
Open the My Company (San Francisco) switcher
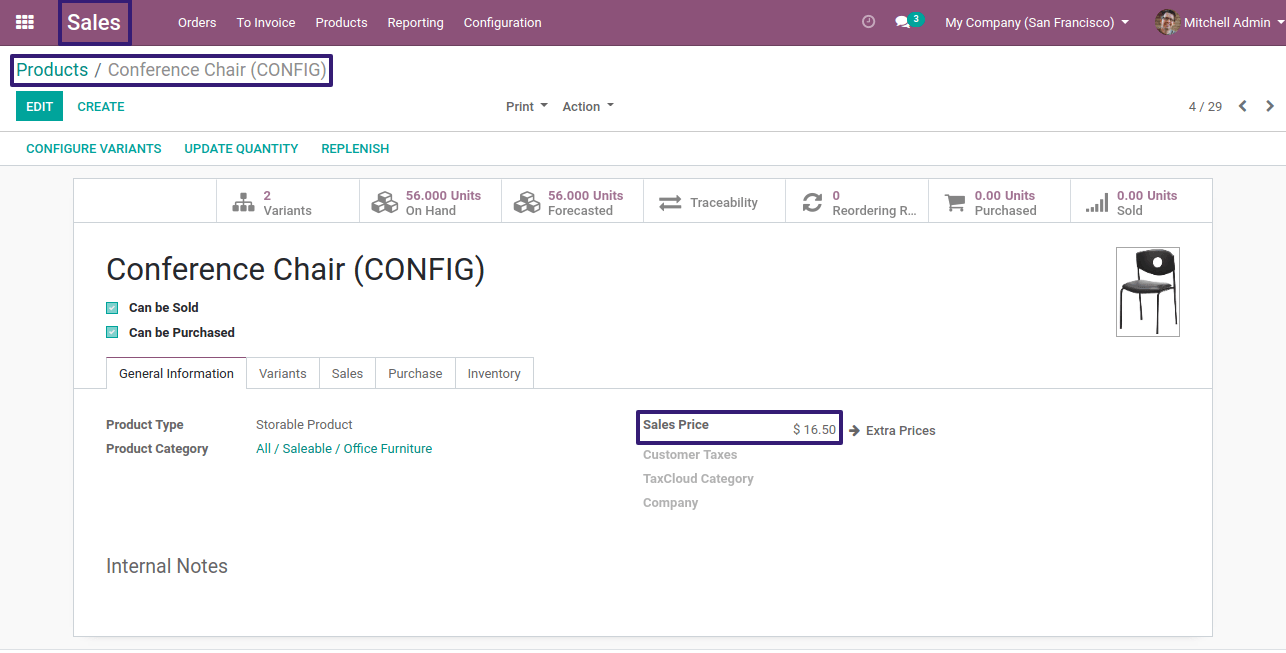(x=1037, y=22)
